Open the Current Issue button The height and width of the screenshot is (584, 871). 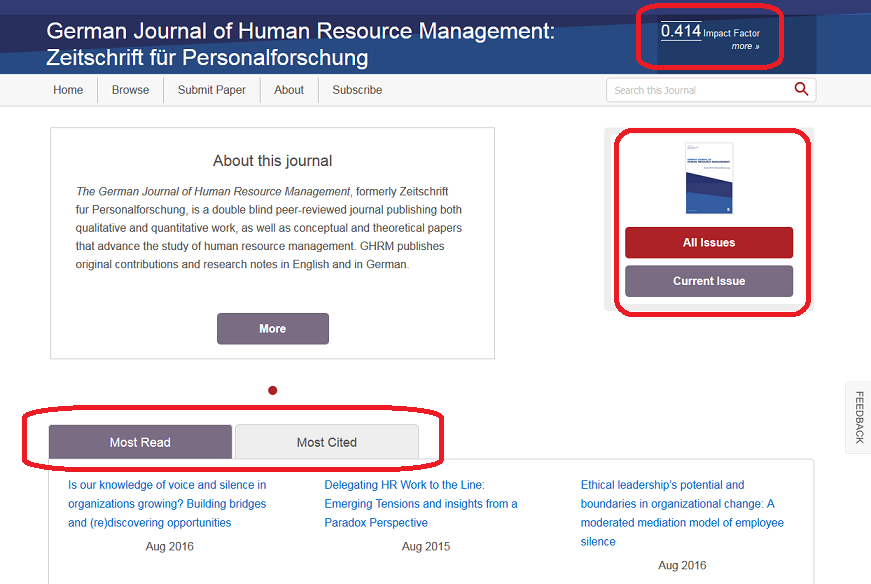708,281
